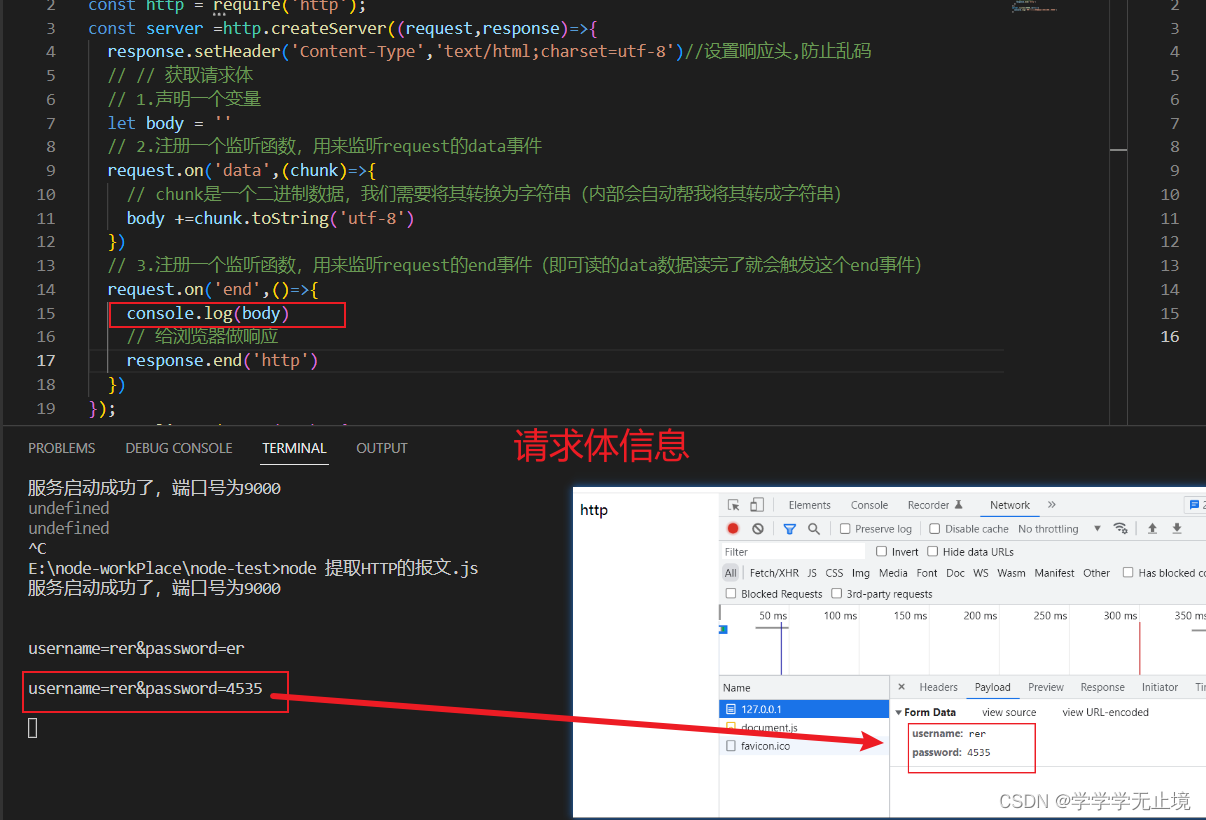Filter requests by Manifest type
This screenshot has height=820, width=1206.
(1054, 573)
